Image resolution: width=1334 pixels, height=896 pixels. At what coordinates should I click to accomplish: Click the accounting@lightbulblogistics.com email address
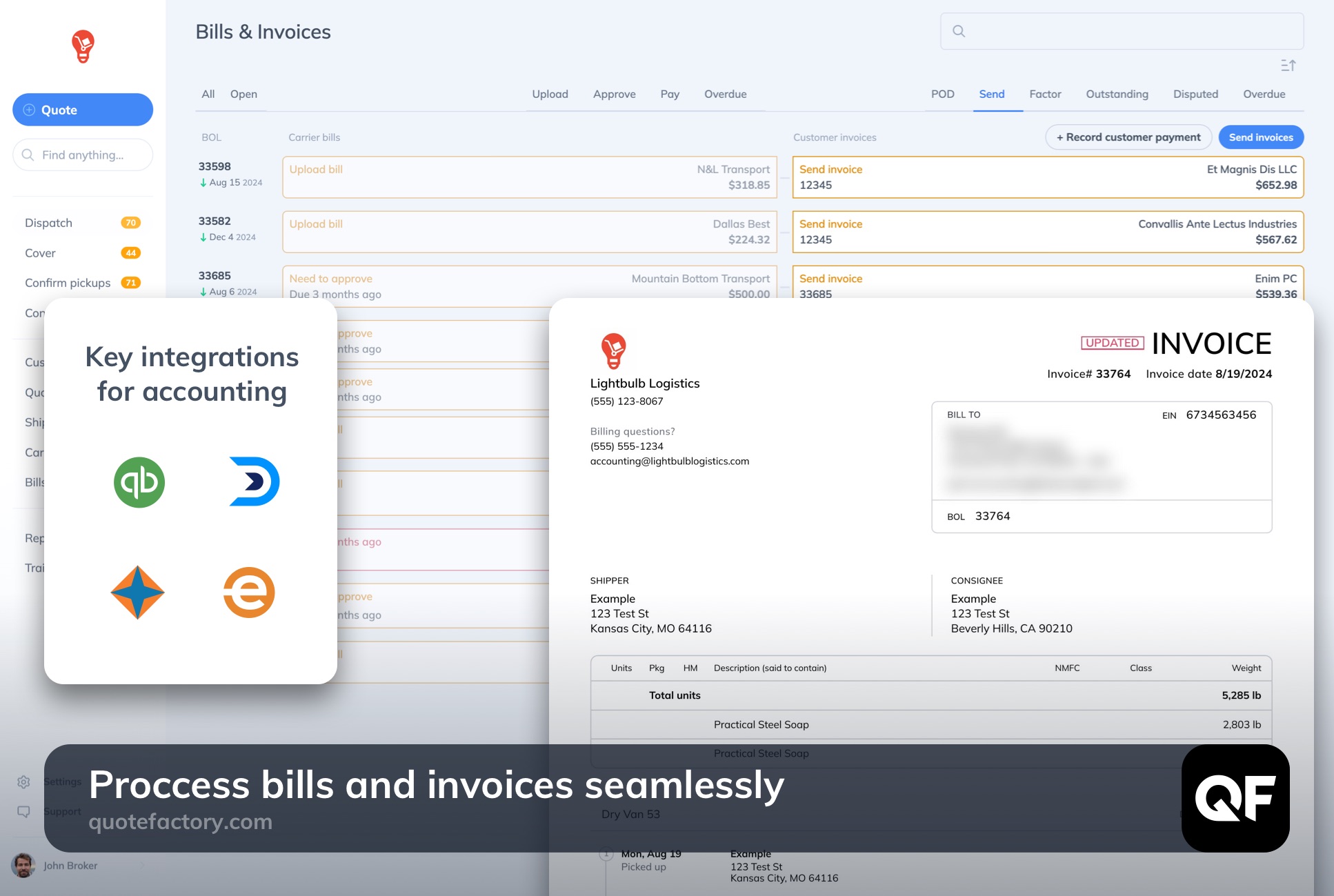(x=670, y=461)
